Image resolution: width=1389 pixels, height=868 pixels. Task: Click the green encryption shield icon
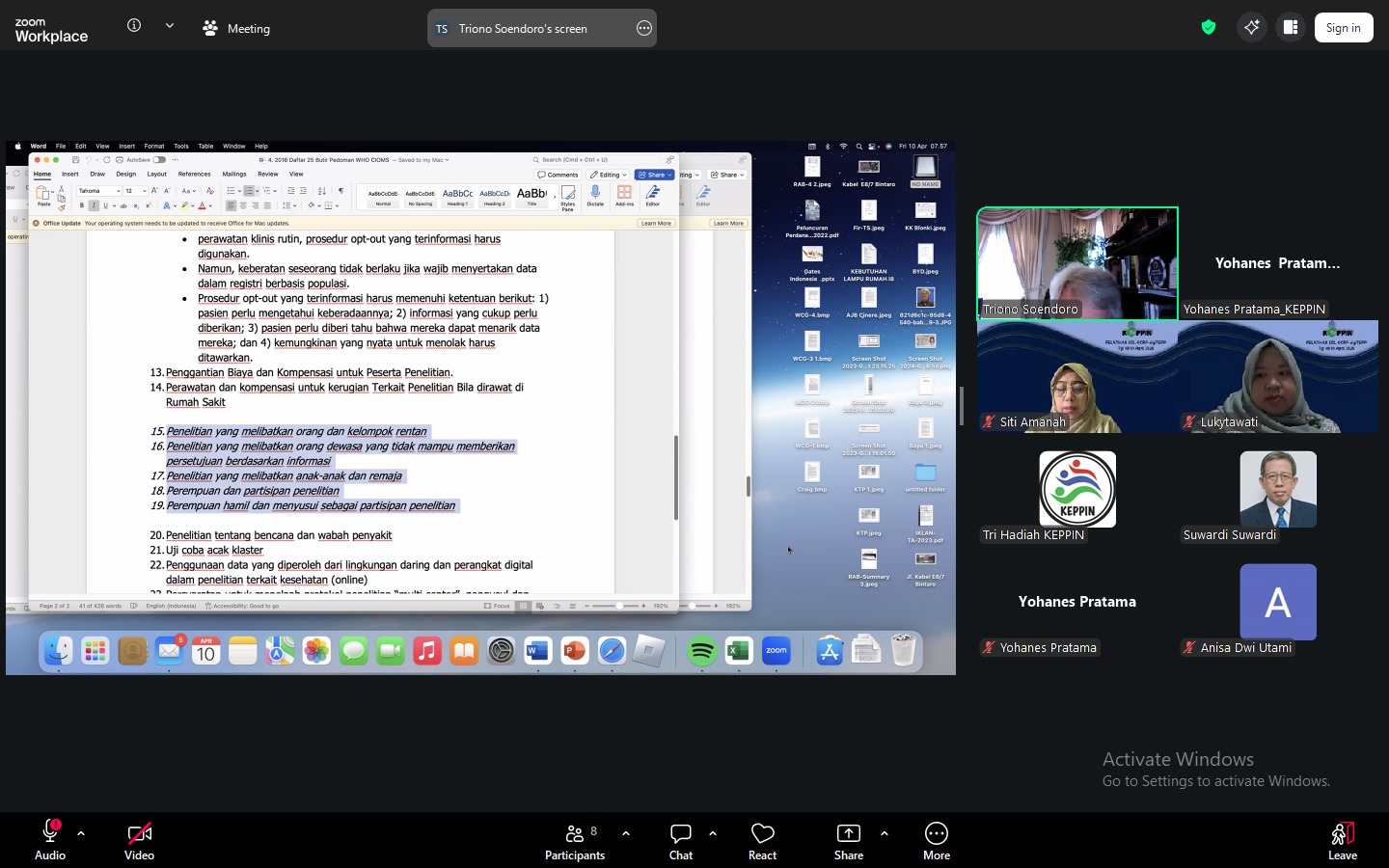point(1209,28)
